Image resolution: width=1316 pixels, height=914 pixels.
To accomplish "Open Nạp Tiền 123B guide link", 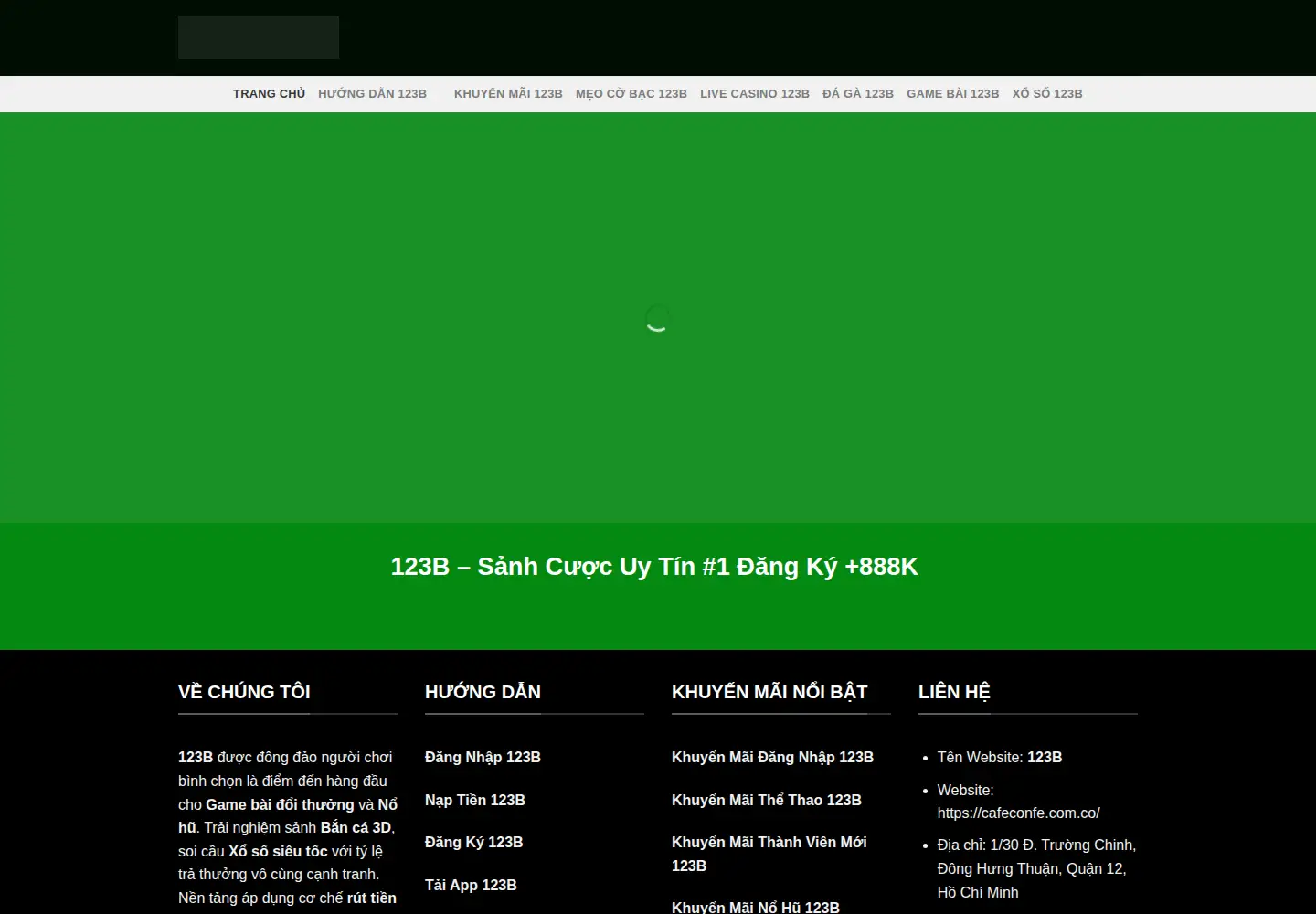I will click(475, 800).
